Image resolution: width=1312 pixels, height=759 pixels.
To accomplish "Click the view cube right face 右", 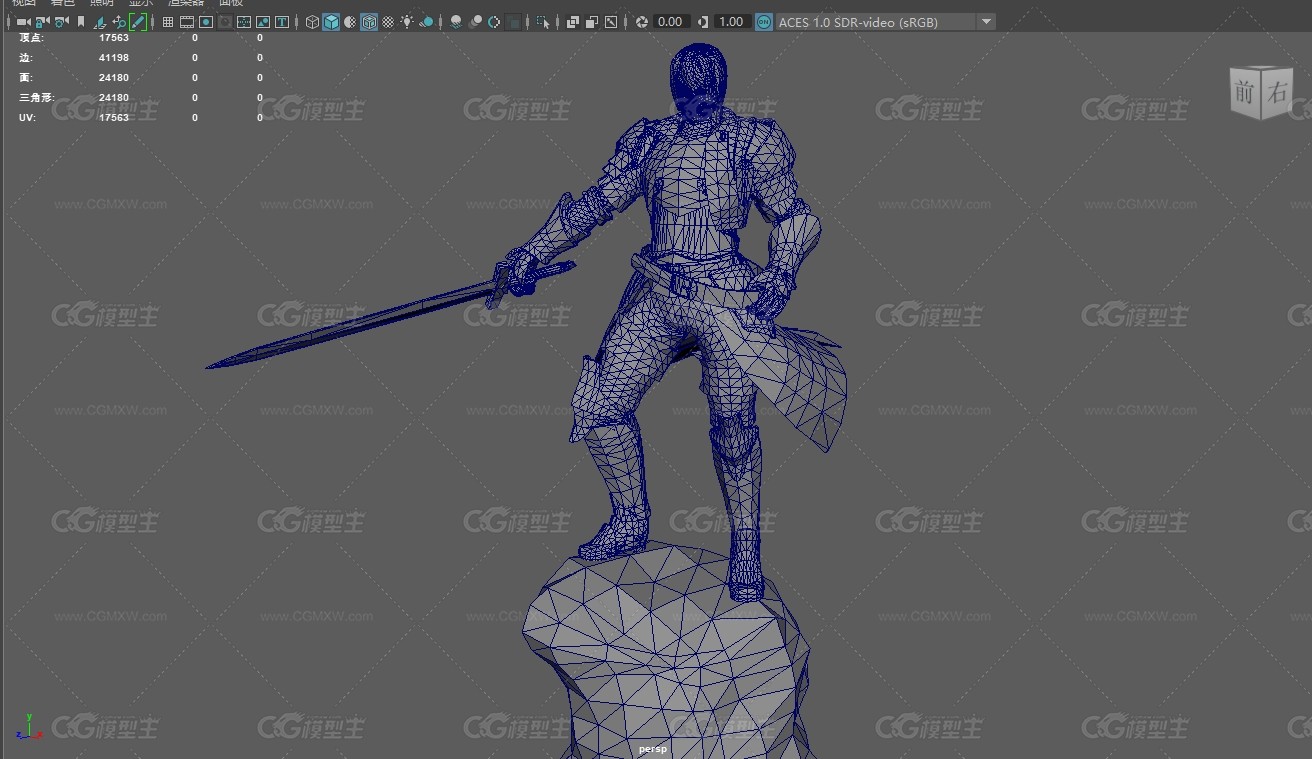I will tap(1278, 94).
